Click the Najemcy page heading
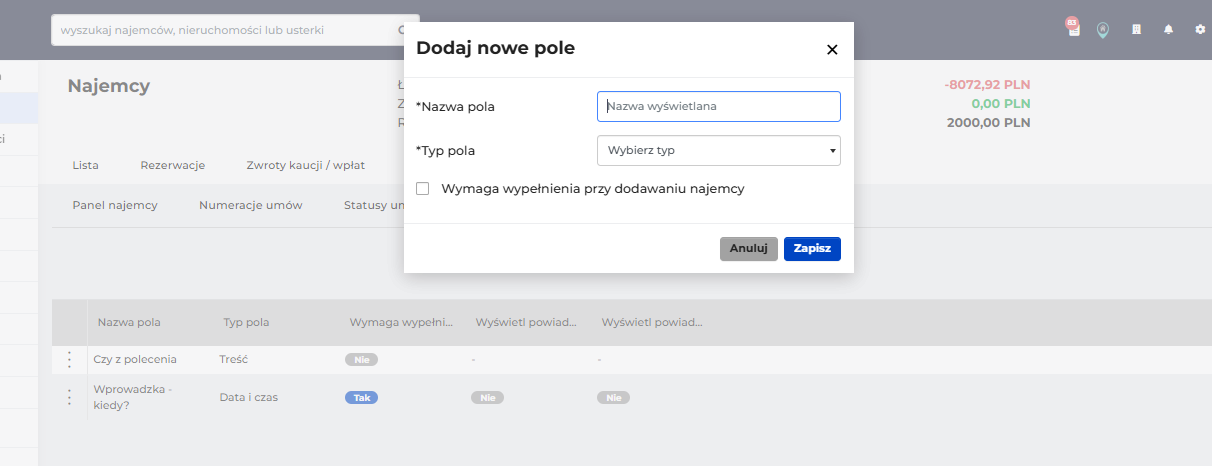The width and height of the screenshot is (1212, 466). pyautogui.click(x=109, y=86)
